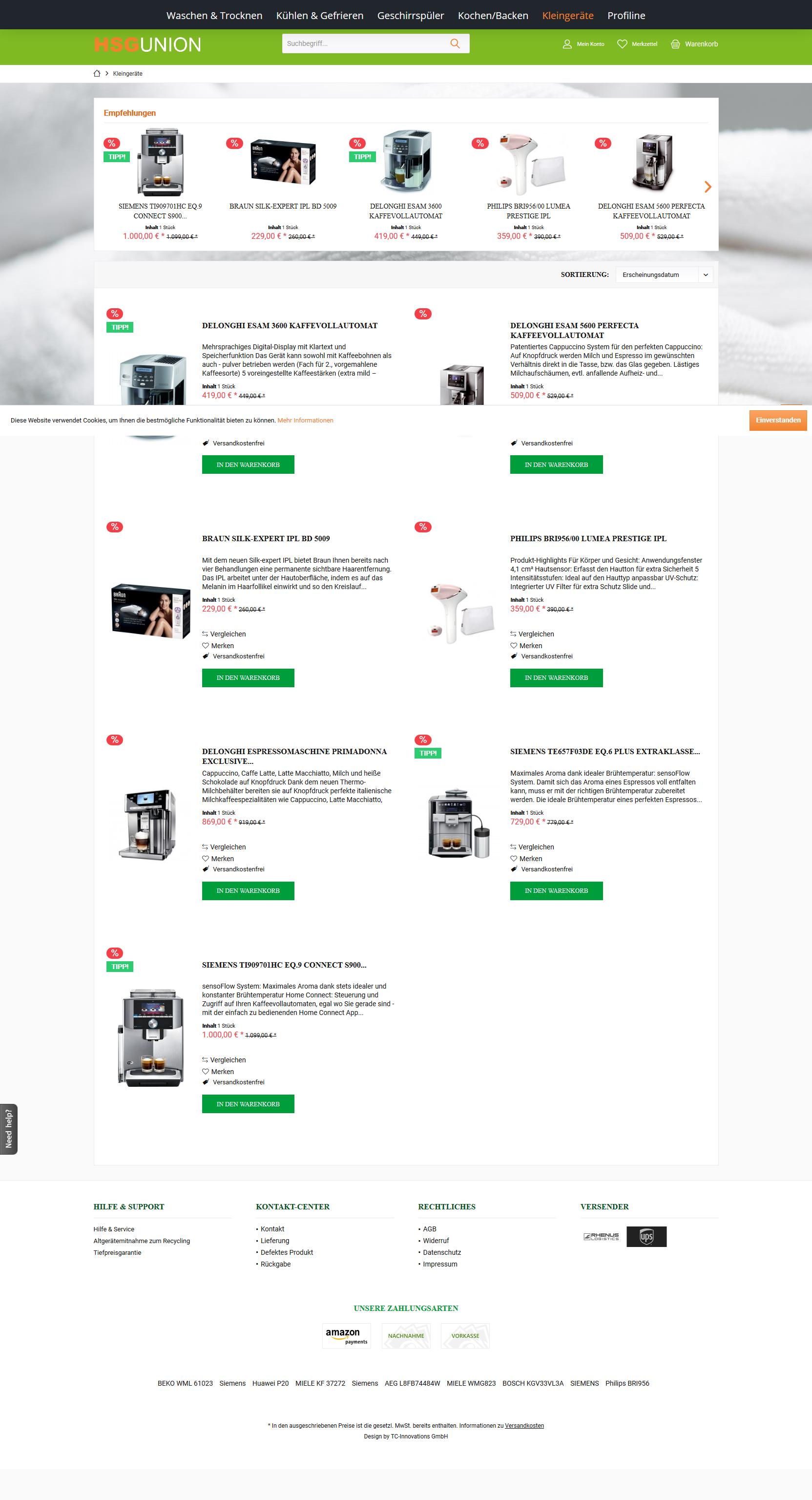
Task: Click the Kleingeräte breadcrumb link
Action: click(x=127, y=73)
